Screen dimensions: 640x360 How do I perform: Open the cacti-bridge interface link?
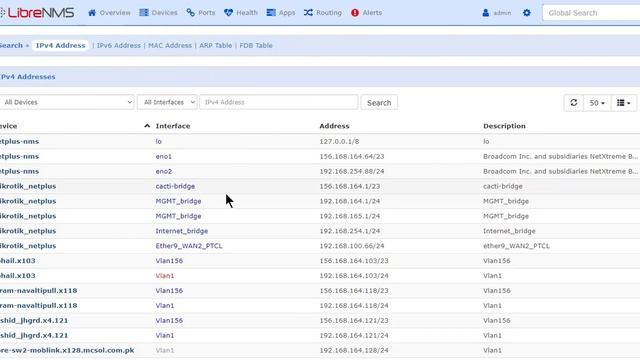[175, 186]
